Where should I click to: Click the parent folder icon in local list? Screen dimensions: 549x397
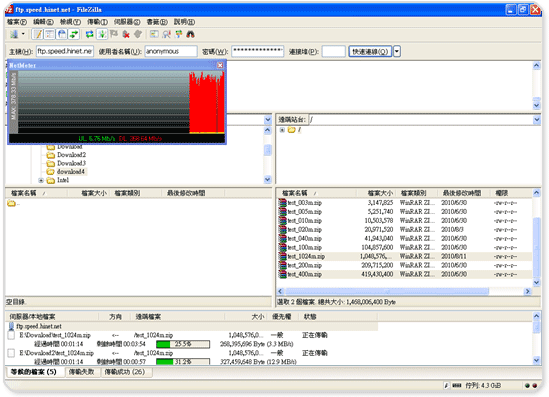[11, 203]
